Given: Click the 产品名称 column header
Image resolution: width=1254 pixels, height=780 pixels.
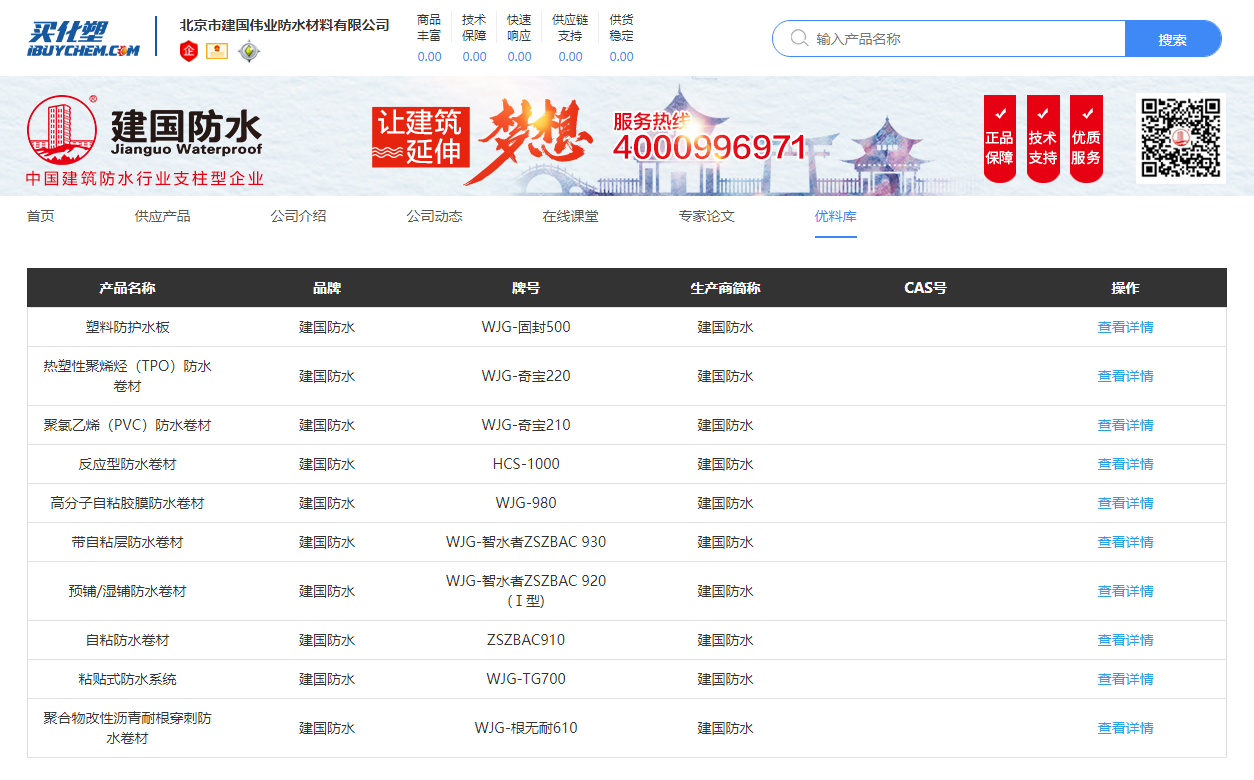Looking at the screenshot, I should [127, 288].
